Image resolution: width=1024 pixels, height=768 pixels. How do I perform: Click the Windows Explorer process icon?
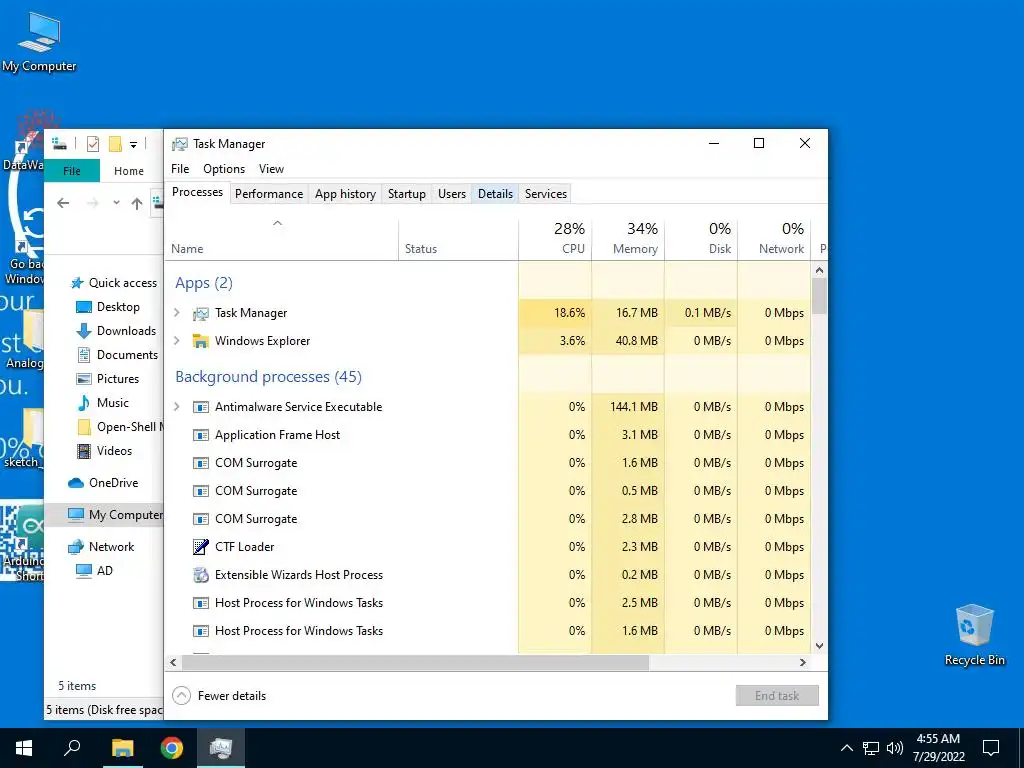pos(200,341)
